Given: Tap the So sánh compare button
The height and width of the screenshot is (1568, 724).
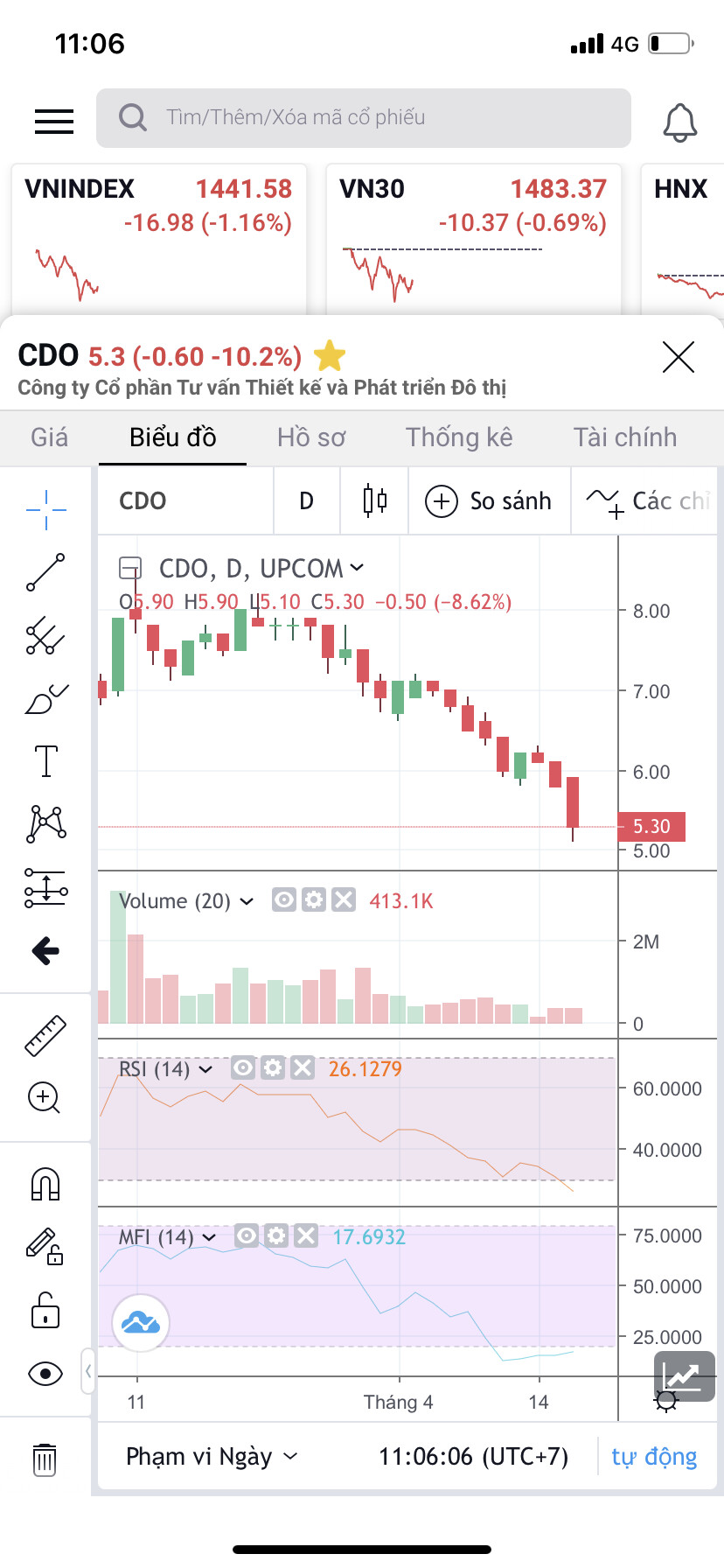Looking at the screenshot, I should 489,500.
